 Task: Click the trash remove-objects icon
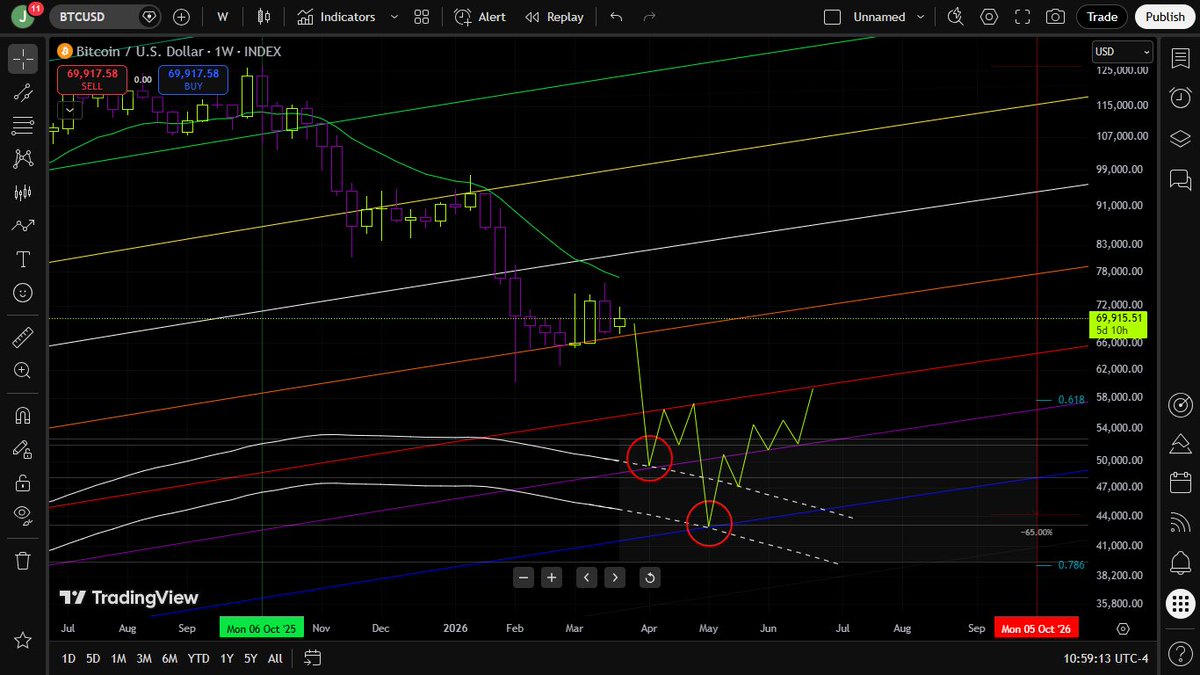tap(23, 560)
